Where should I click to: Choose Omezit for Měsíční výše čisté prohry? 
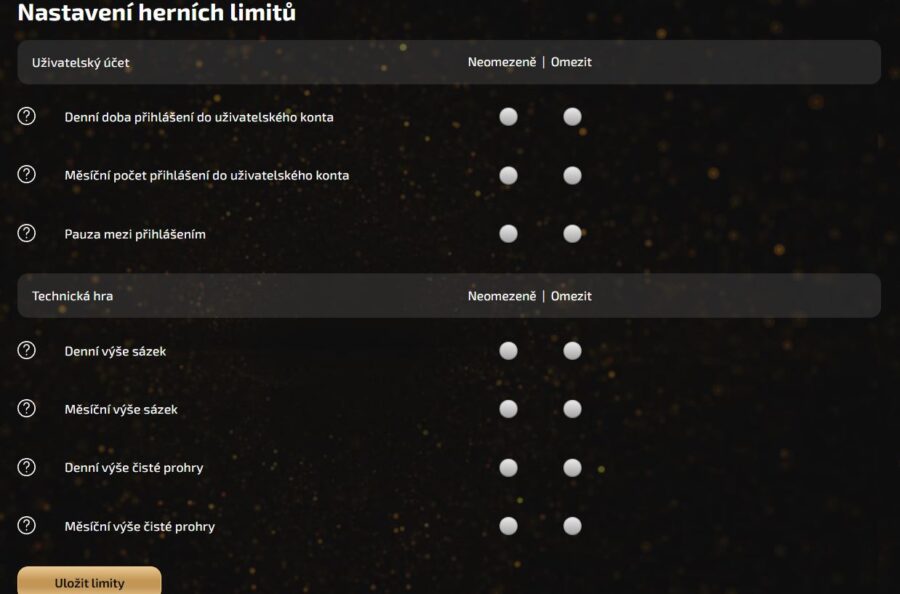click(x=572, y=526)
